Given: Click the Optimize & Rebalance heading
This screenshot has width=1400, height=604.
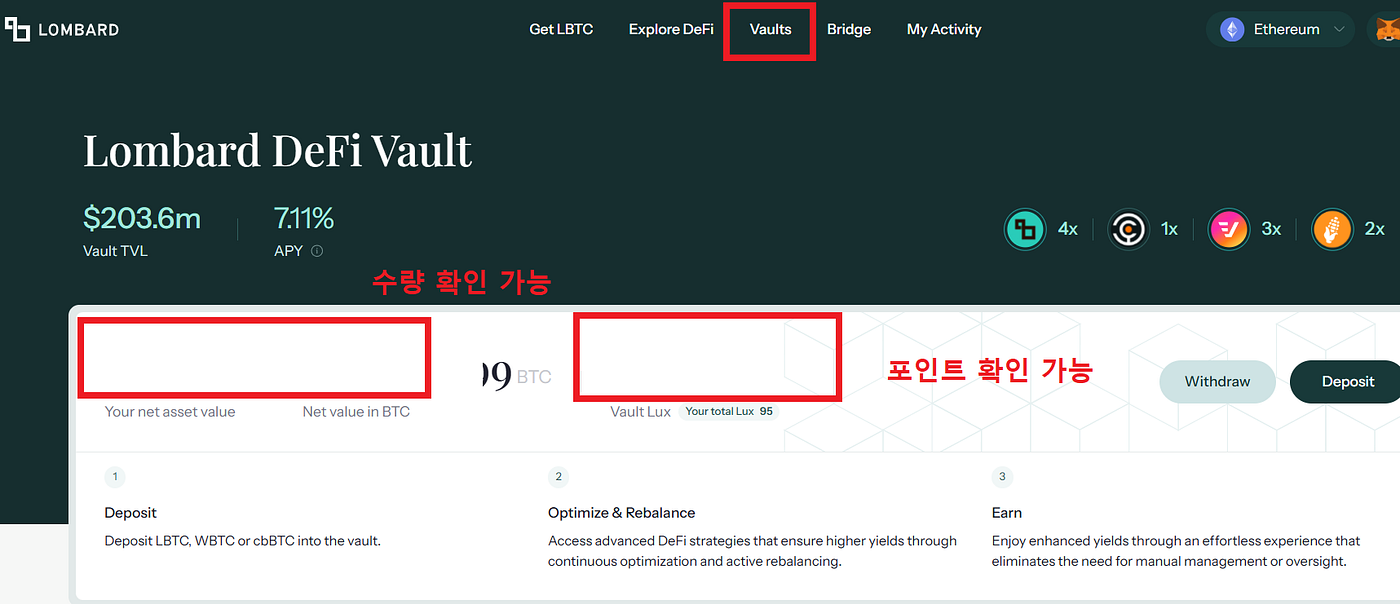Looking at the screenshot, I should coord(621,512).
